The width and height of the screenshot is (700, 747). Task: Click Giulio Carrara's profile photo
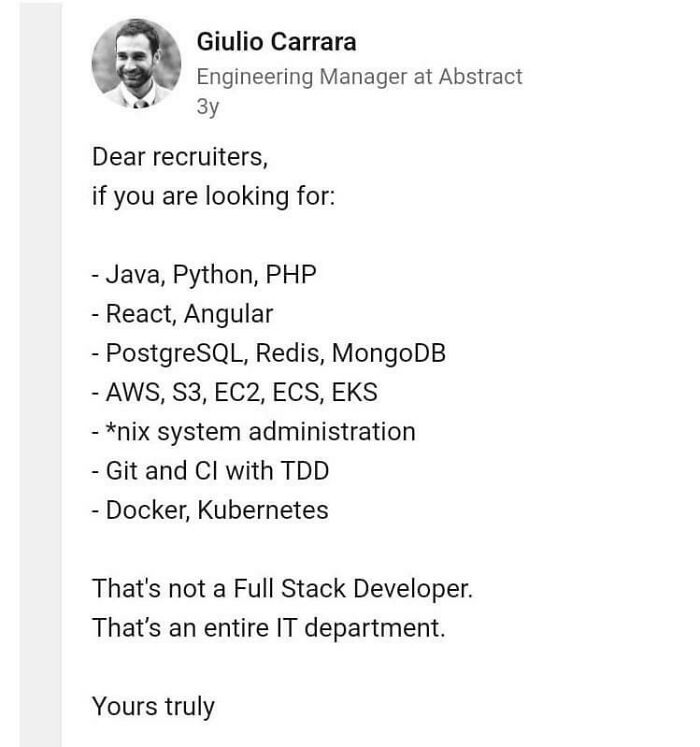point(137,63)
